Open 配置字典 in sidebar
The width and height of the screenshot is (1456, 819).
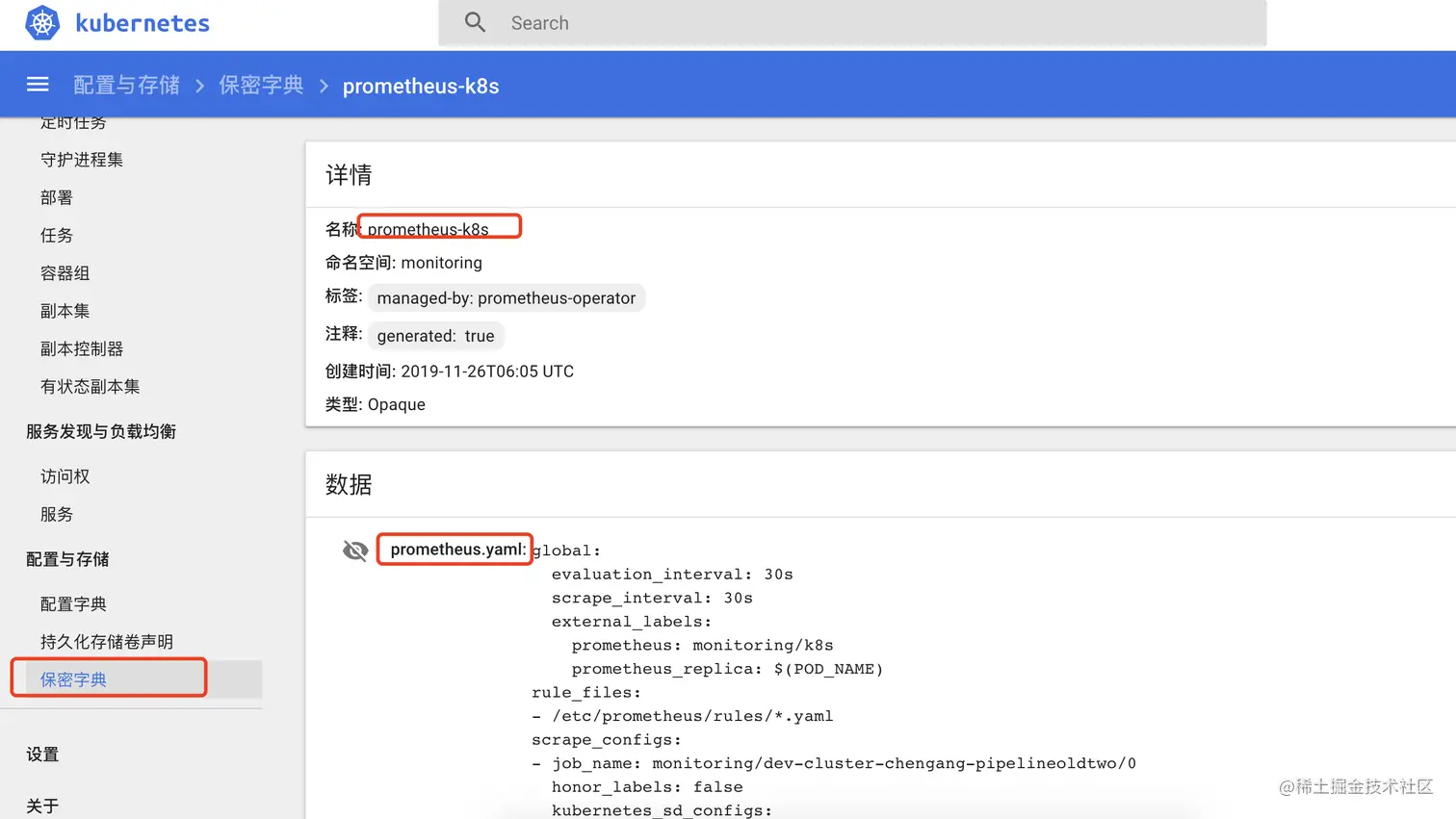(73, 604)
